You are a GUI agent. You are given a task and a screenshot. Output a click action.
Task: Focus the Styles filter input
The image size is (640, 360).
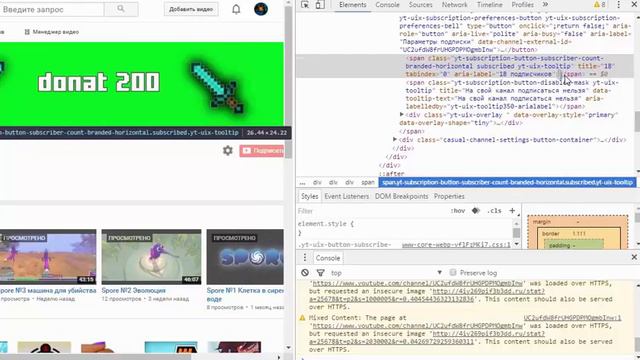pos(371,211)
